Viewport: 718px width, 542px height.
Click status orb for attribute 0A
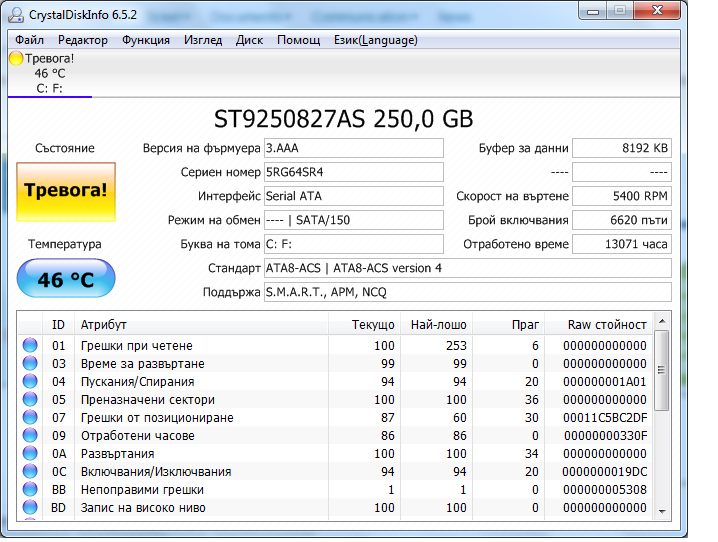(x=30, y=453)
